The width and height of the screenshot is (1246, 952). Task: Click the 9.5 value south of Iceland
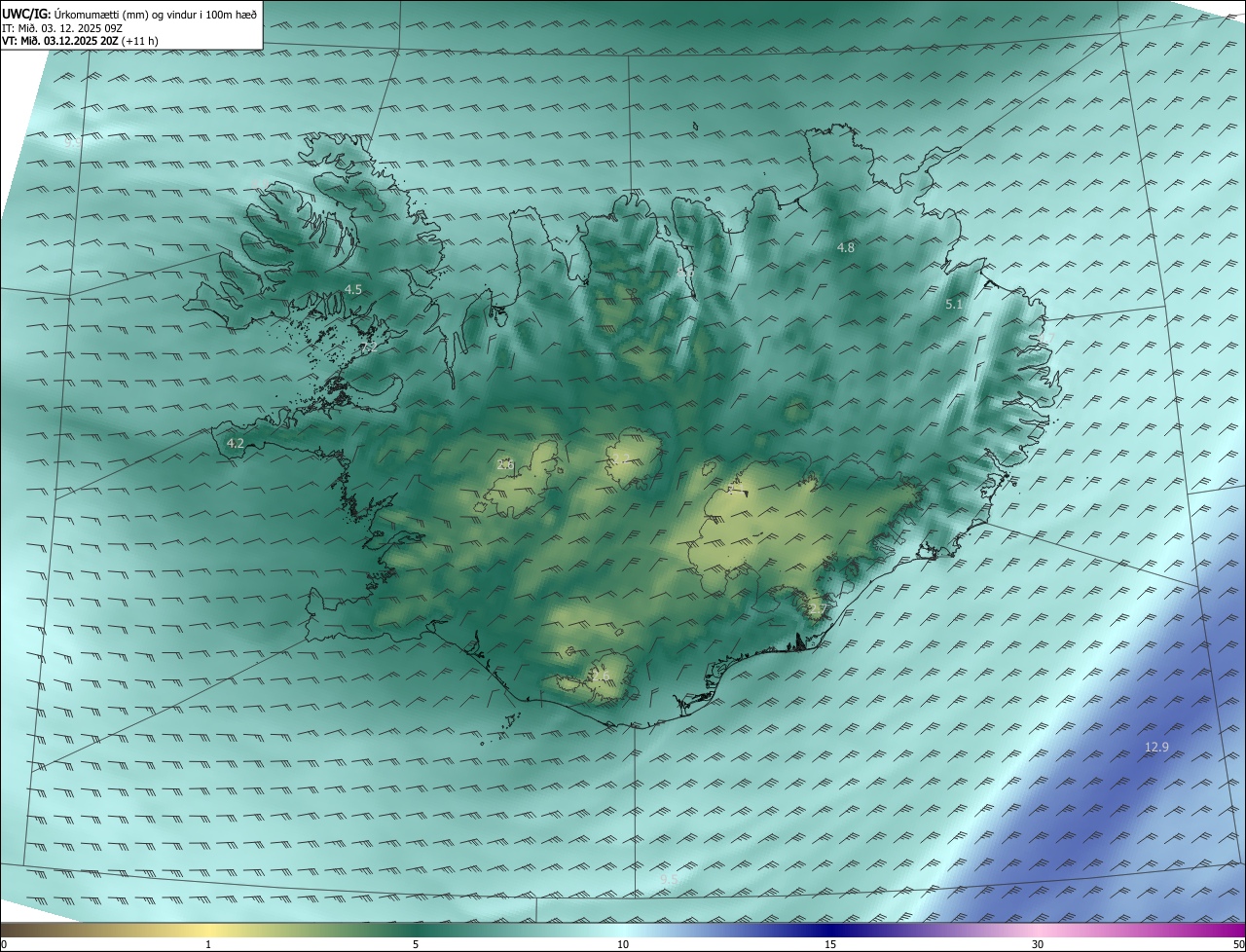[669, 879]
